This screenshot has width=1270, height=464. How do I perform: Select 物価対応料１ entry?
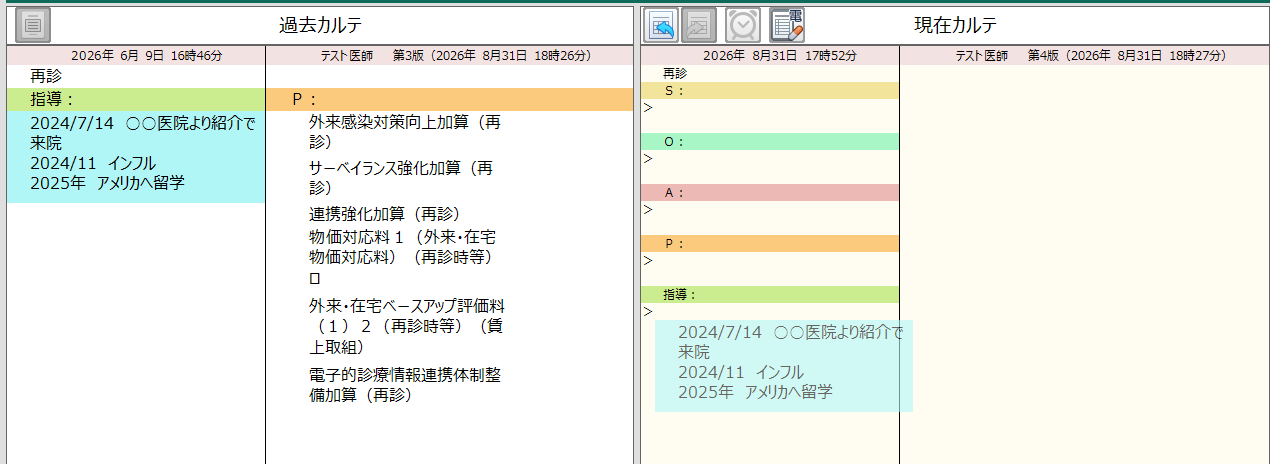pyautogui.click(x=403, y=257)
